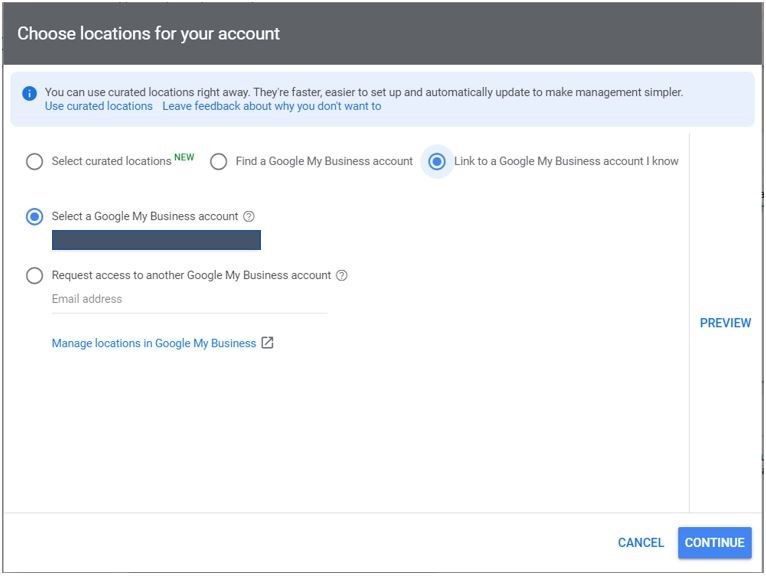
Task: Click the CONTINUE button
Action: (x=715, y=543)
